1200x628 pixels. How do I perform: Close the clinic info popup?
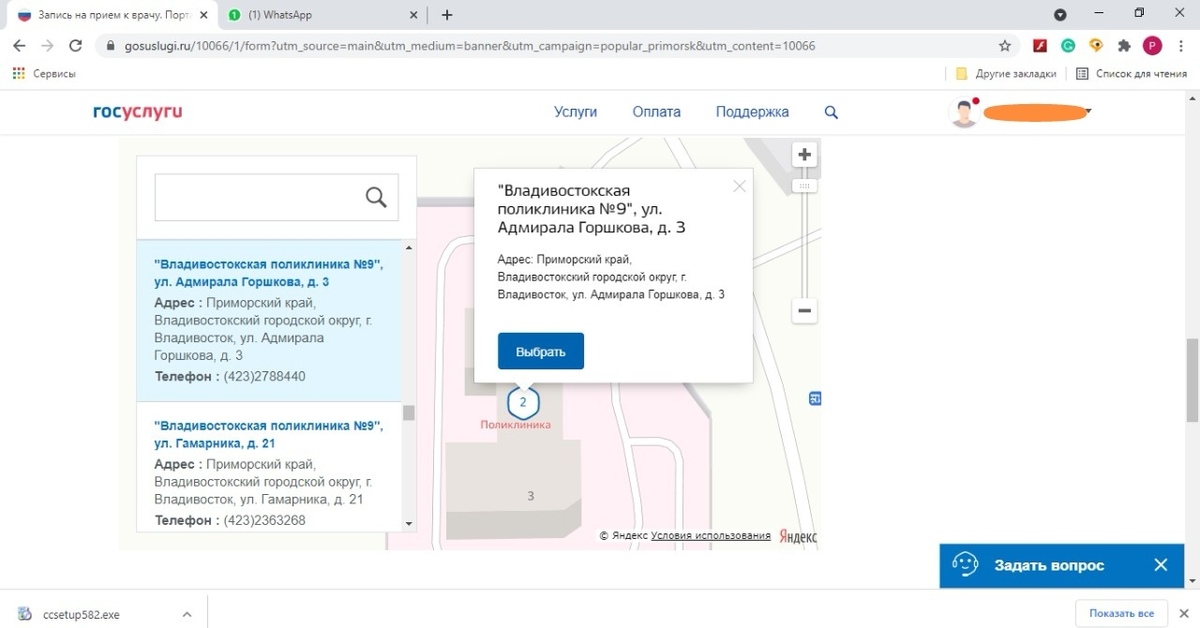(739, 186)
